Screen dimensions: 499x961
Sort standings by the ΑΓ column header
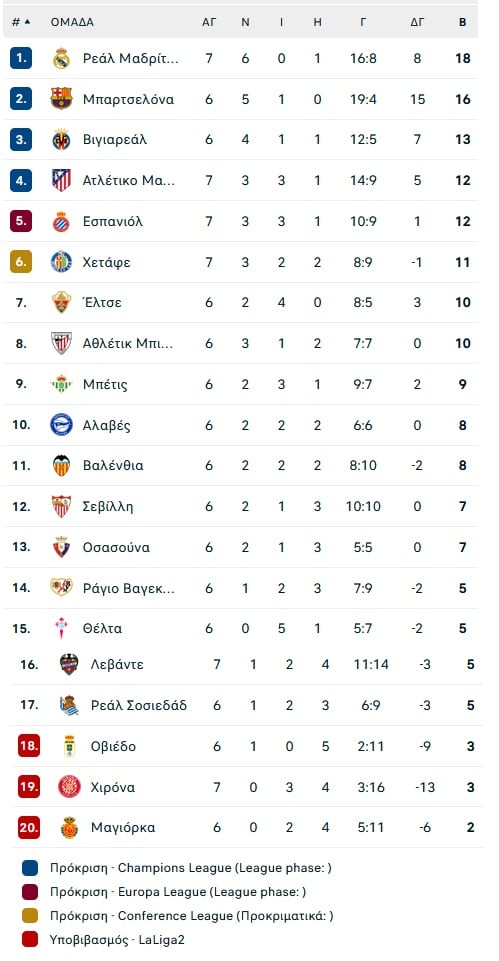209,23
